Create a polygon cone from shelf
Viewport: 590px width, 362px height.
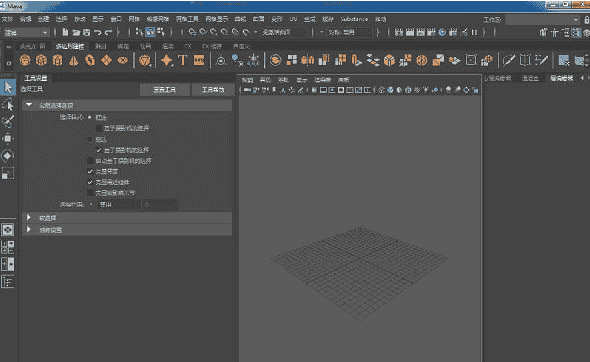74,60
